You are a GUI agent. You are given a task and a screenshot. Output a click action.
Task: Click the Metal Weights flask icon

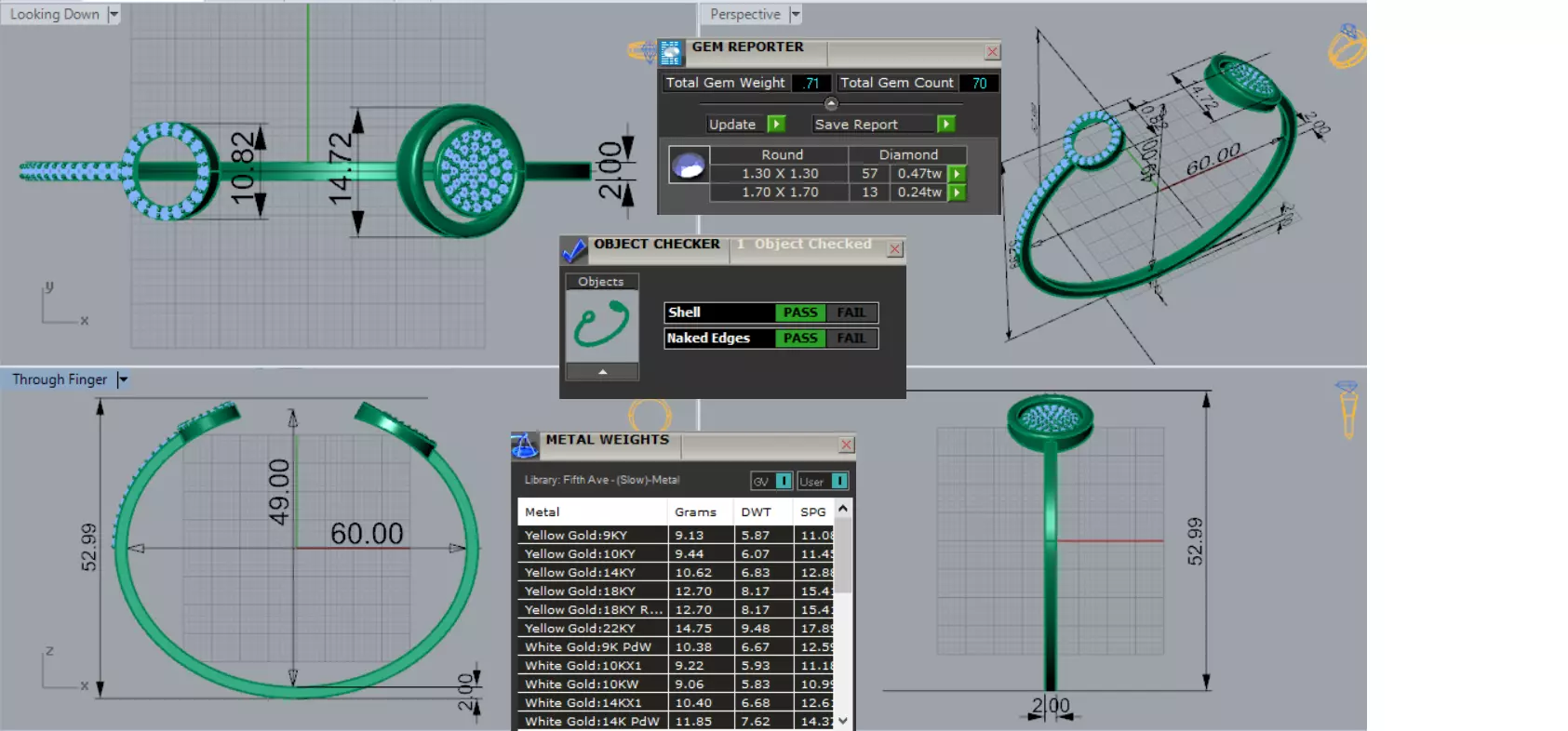(525, 445)
